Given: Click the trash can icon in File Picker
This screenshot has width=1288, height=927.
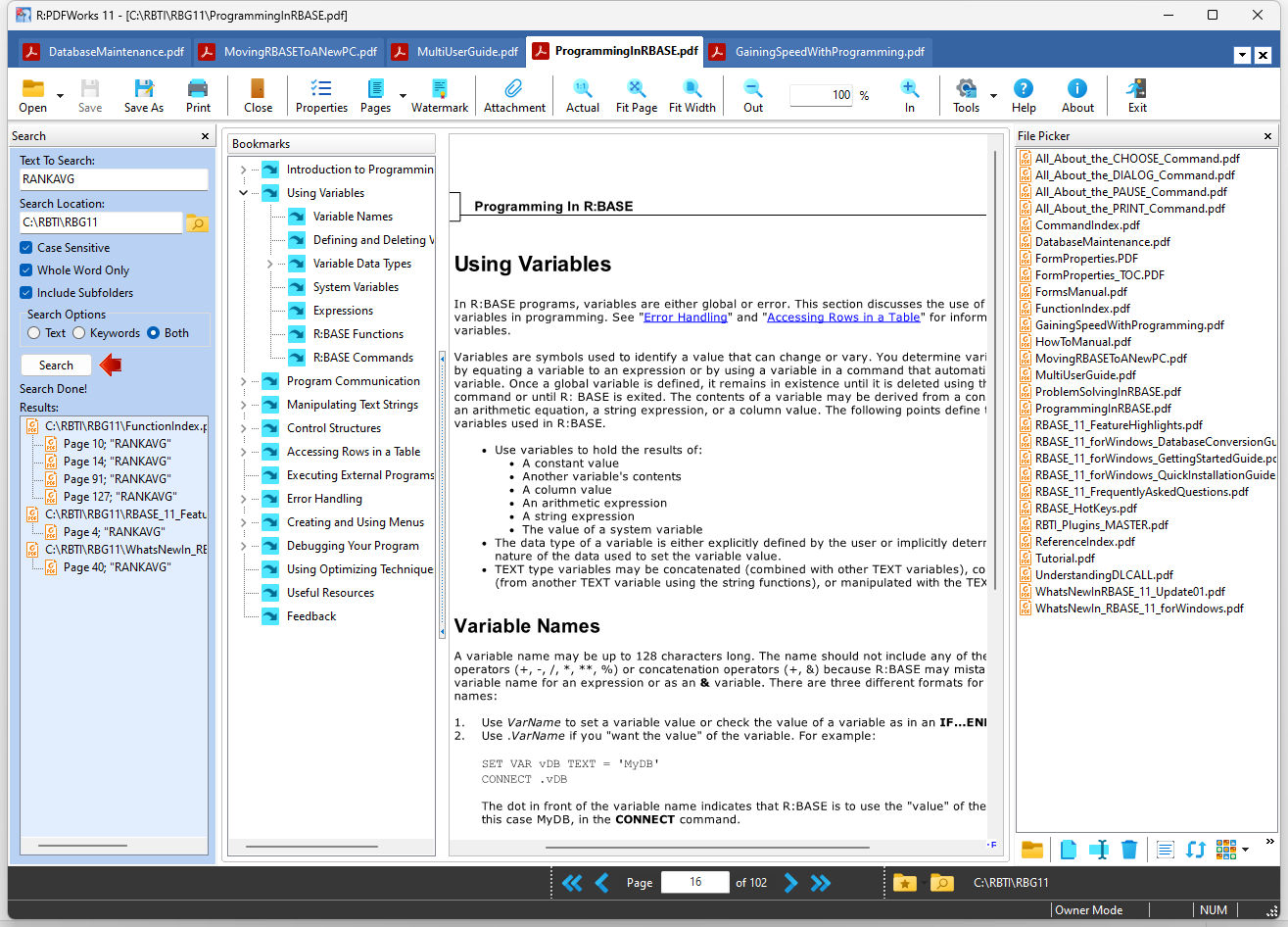Looking at the screenshot, I should click(1129, 850).
